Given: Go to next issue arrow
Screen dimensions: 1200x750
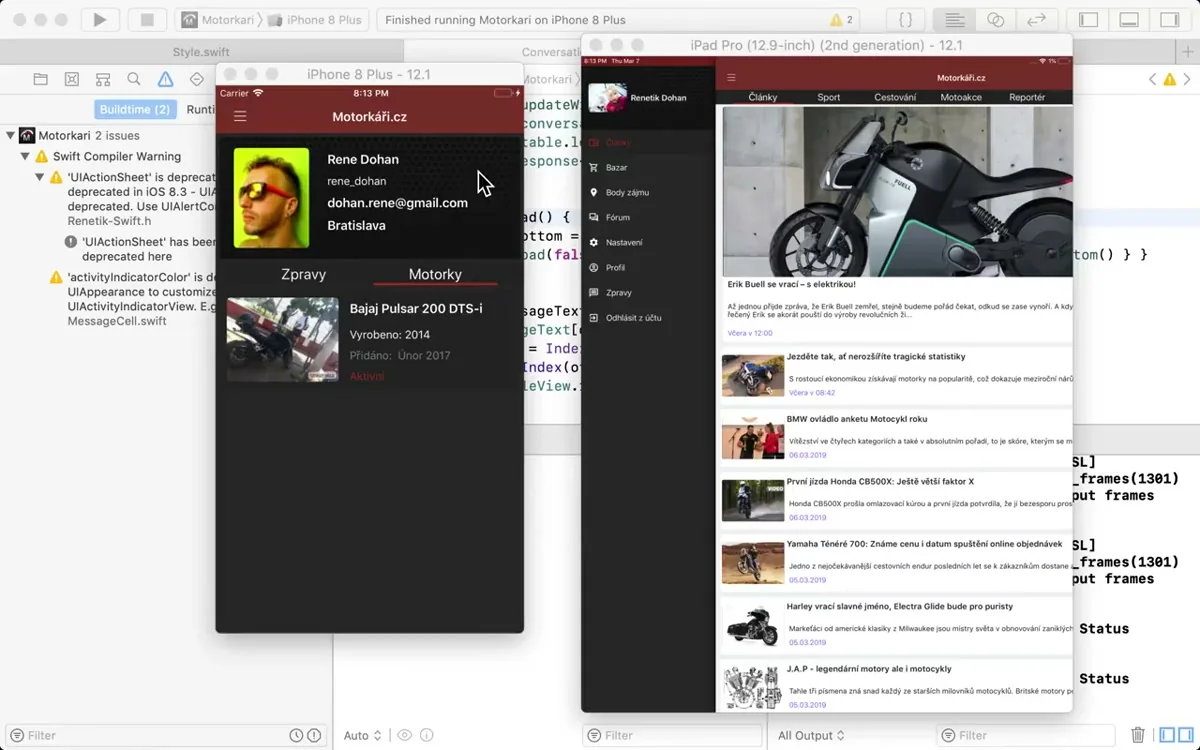Looking at the screenshot, I should tap(1187, 79).
